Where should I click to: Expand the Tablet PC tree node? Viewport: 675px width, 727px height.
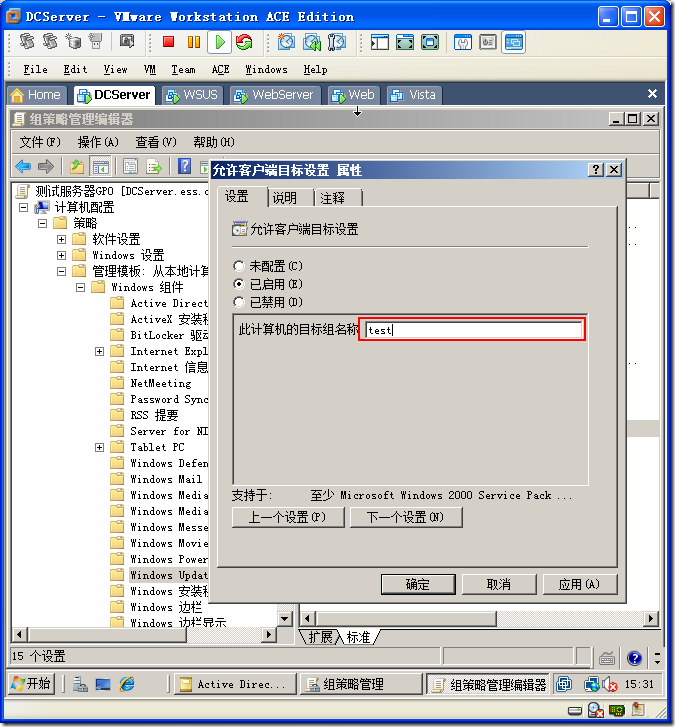click(x=99, y=447)
